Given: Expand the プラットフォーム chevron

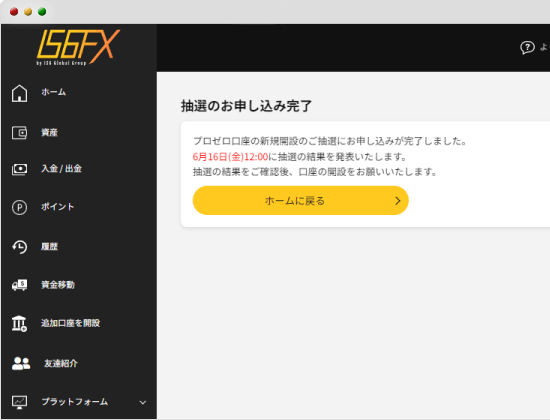Looking at the screenshot, I should 143,402.
